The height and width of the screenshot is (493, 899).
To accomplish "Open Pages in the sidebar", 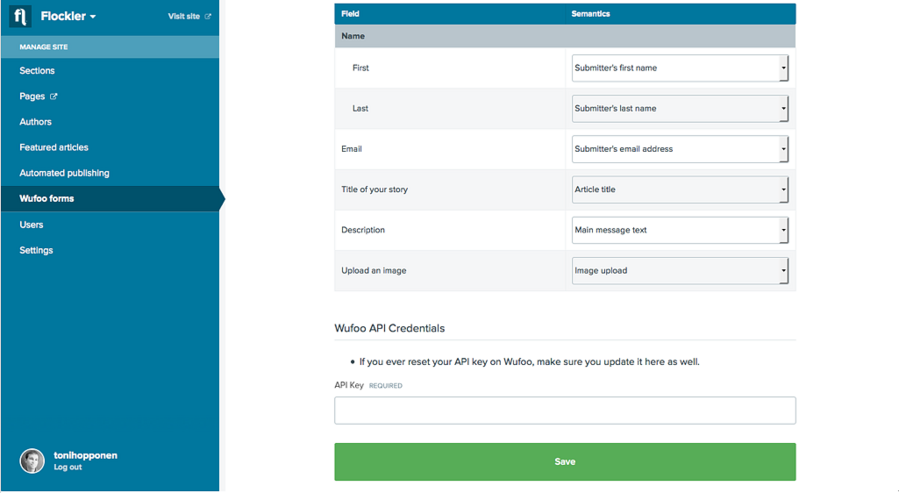I will coord(32,96).
